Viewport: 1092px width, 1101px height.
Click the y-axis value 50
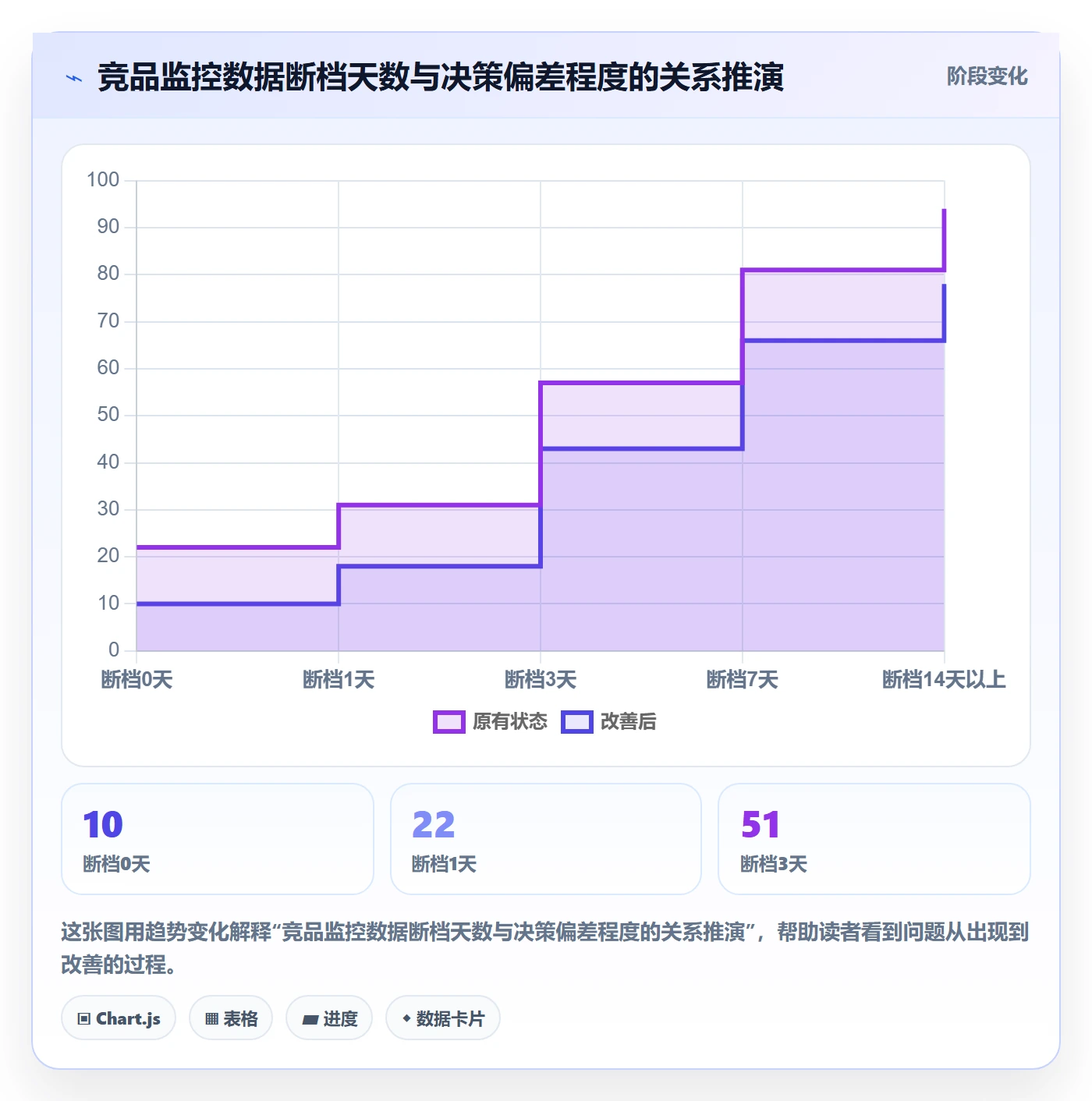pos(108,415)
